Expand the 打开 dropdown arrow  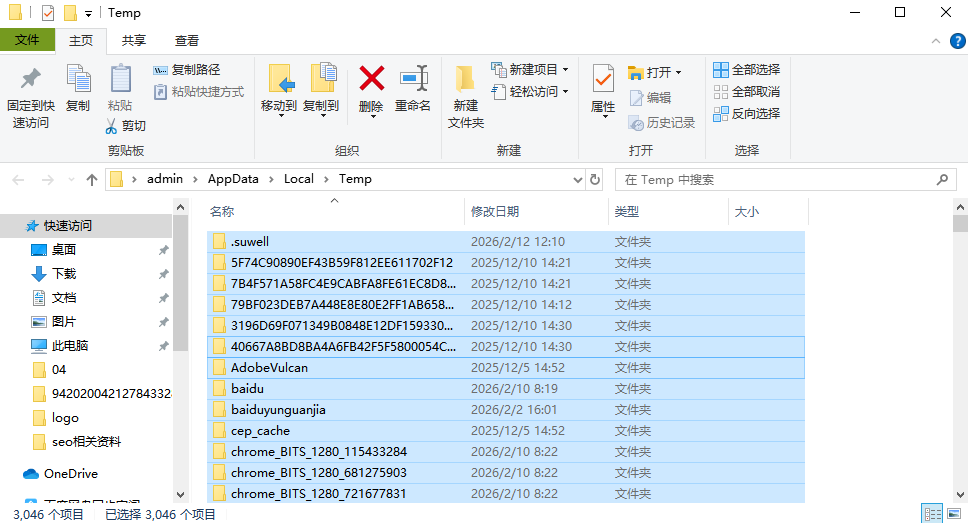tap(678, 73)
